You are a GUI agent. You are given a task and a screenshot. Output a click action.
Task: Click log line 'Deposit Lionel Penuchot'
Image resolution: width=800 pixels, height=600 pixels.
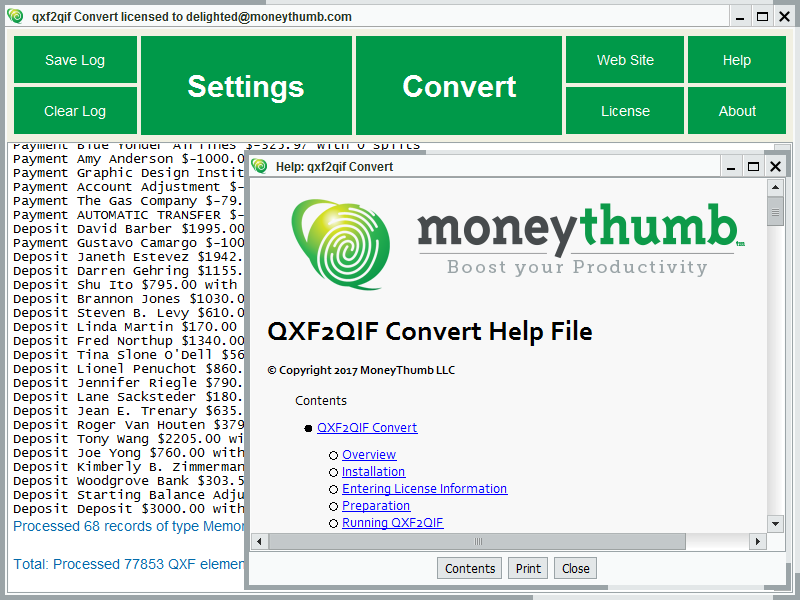[x=129, y=368]
